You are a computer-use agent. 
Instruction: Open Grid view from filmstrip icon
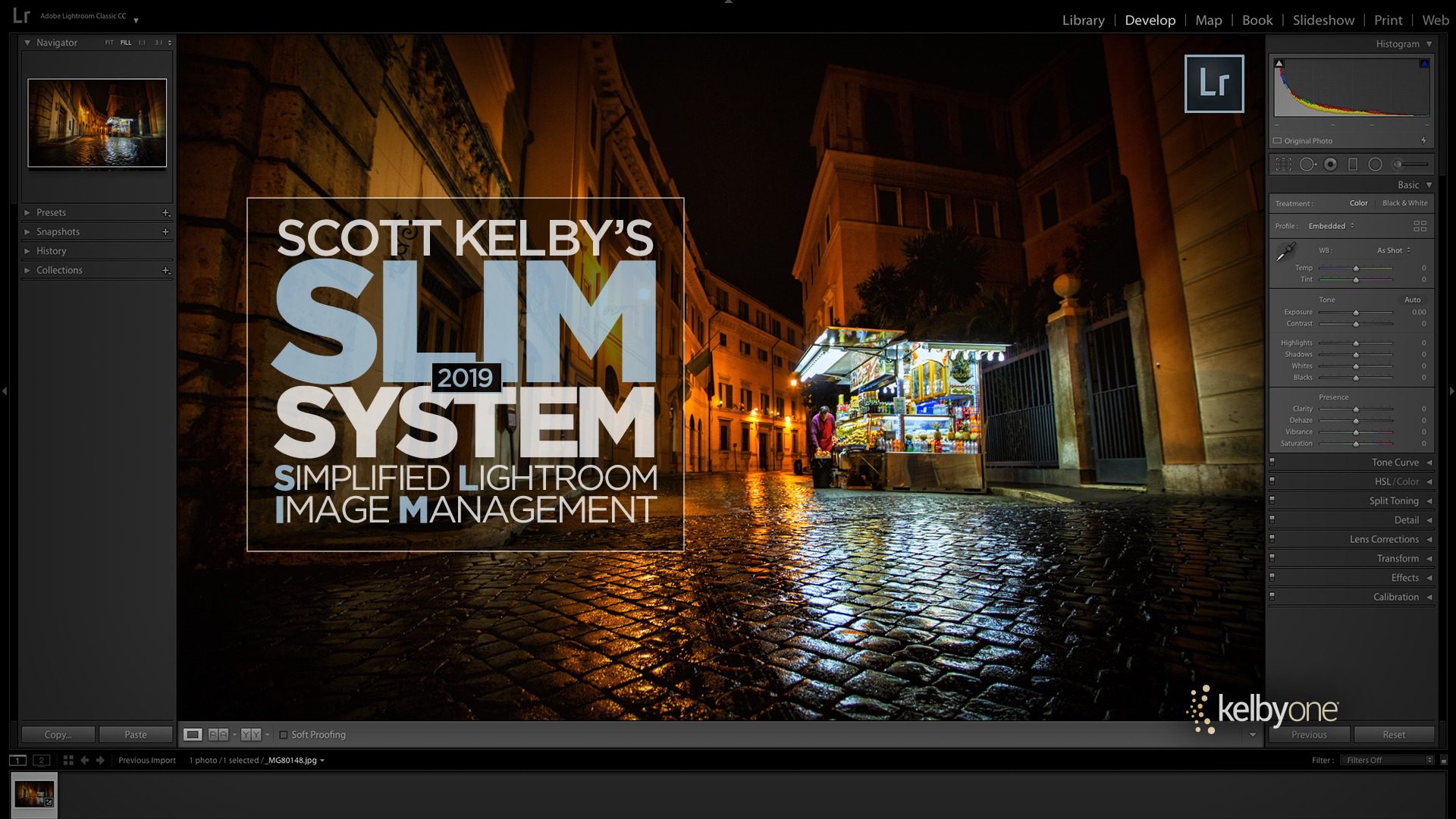coord(68,760)
